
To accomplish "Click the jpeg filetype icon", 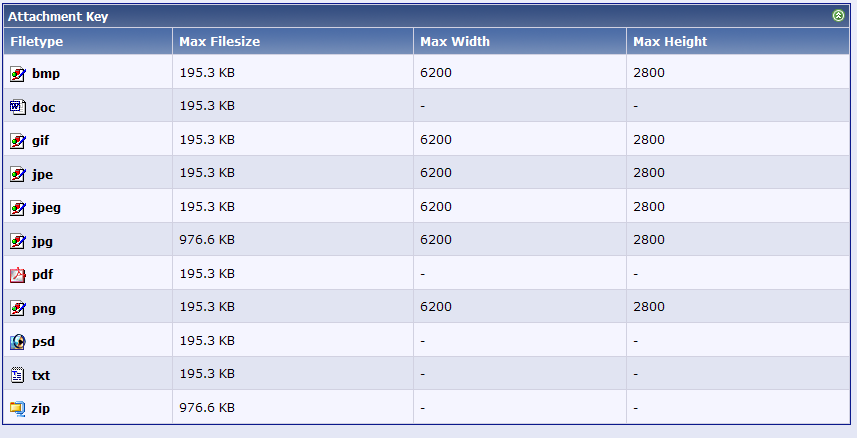I will [x=17, y=208].
